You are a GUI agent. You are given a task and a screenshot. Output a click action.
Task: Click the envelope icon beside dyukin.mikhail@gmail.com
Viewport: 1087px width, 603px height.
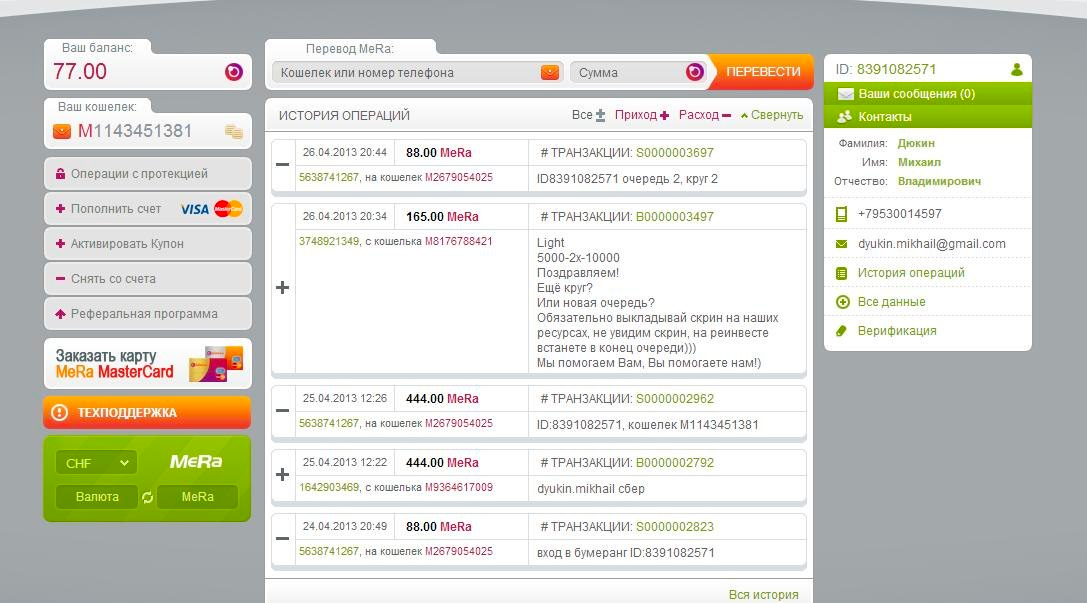(842, 244)
